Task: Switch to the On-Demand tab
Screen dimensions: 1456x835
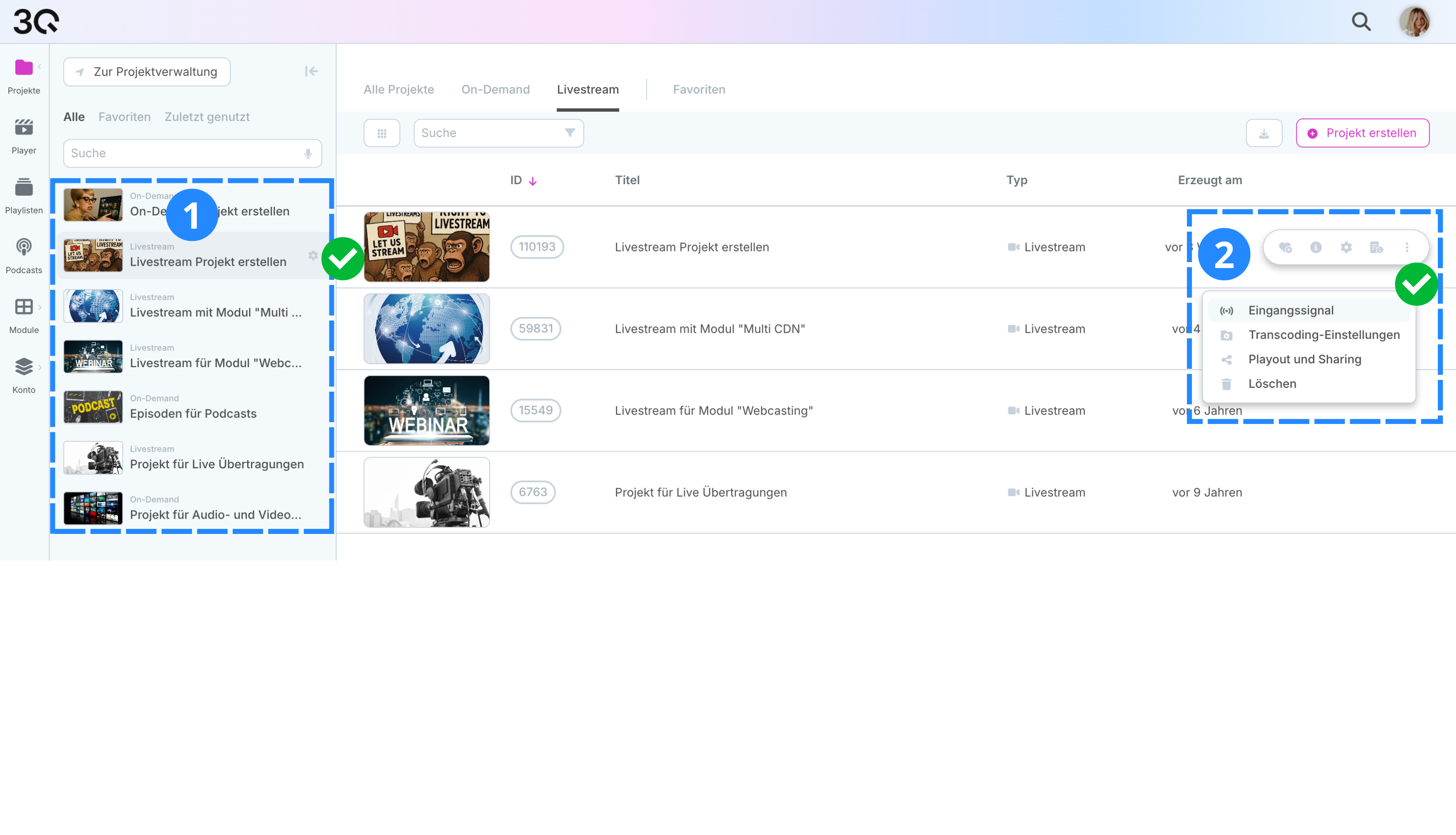Action: (495, 89)
